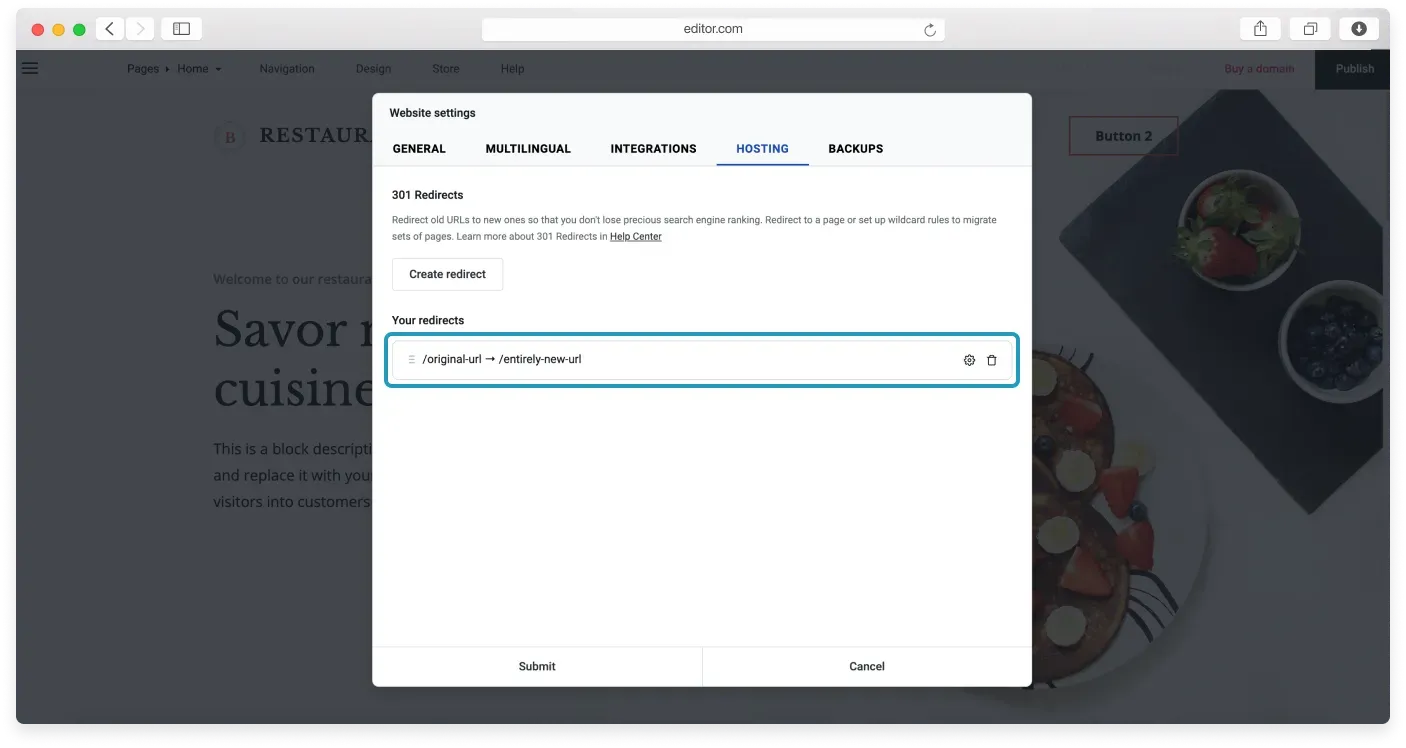Open the Design menu

[x=373, y=69]
